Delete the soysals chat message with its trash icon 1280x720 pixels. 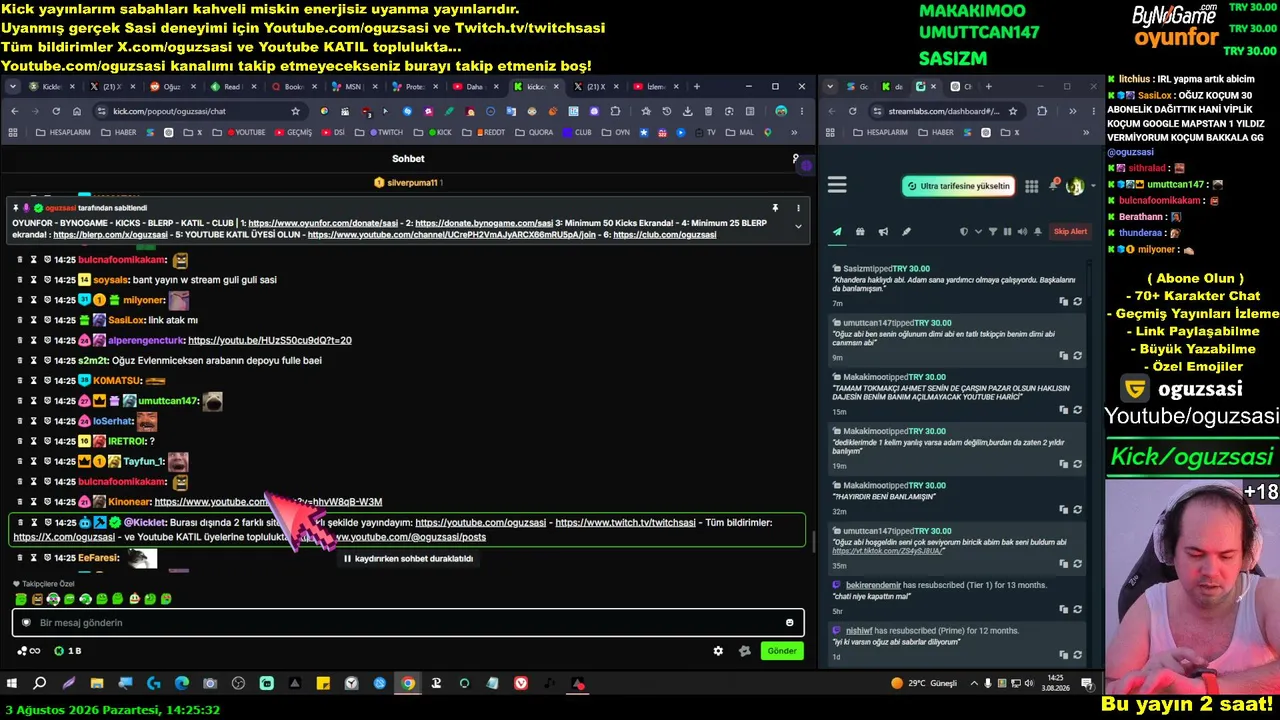pyautogui.click(x=20, y=280)
